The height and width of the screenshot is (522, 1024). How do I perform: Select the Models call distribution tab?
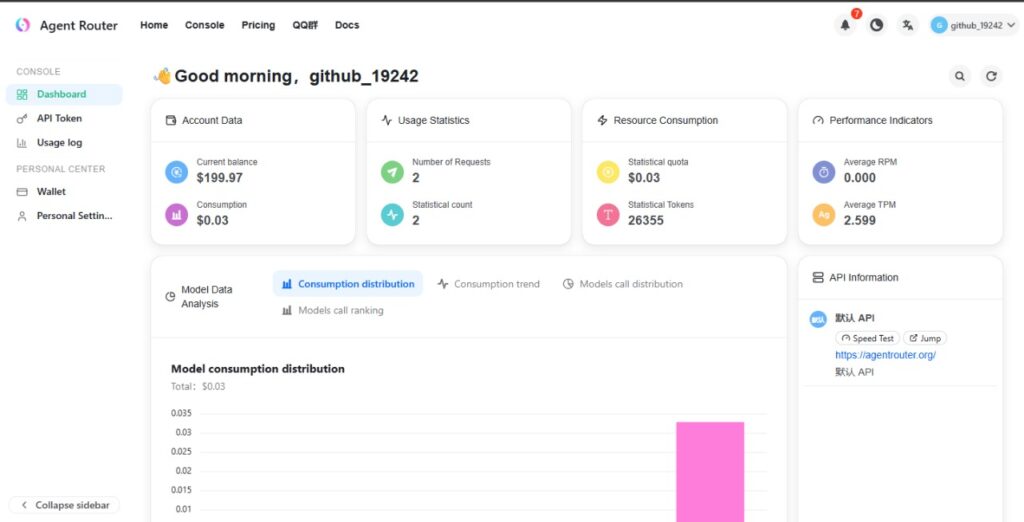(x=623, y=284)
